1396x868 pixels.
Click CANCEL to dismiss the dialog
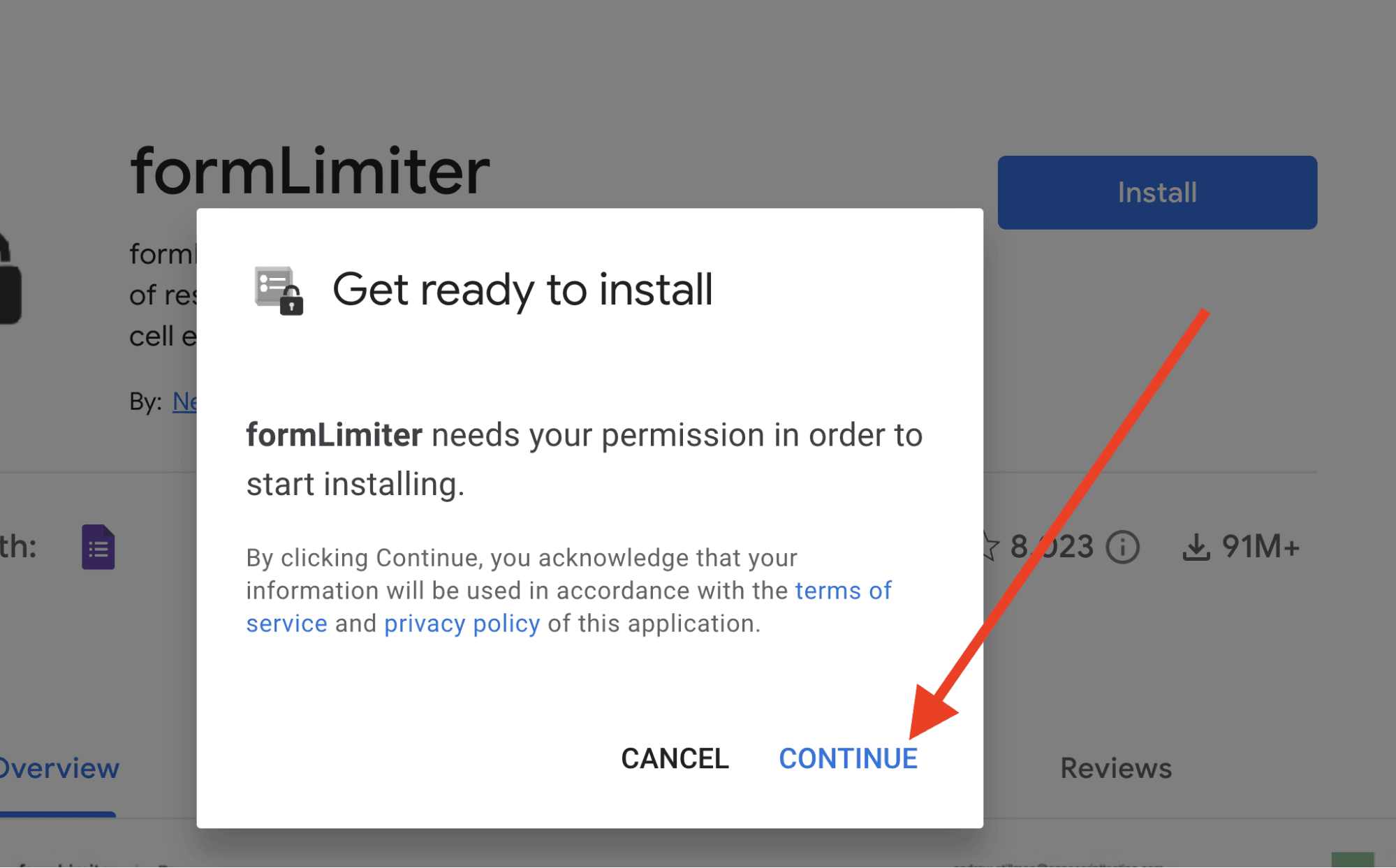(x=674, y=758)
